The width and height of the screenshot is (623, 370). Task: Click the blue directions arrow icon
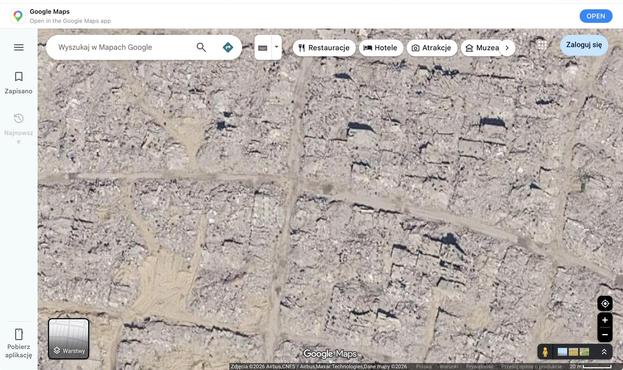tap(228, 47)
